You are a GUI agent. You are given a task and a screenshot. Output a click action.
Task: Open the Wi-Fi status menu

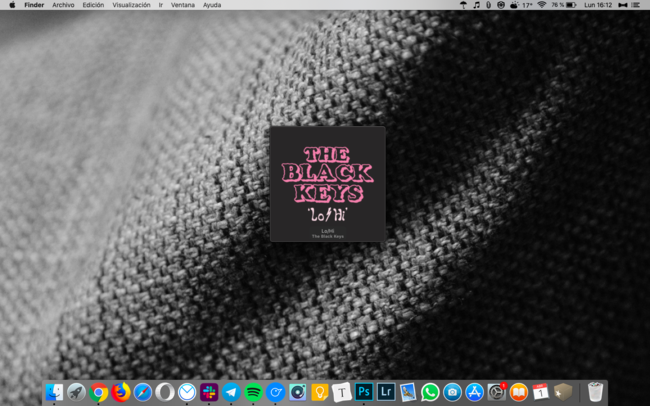541,5
